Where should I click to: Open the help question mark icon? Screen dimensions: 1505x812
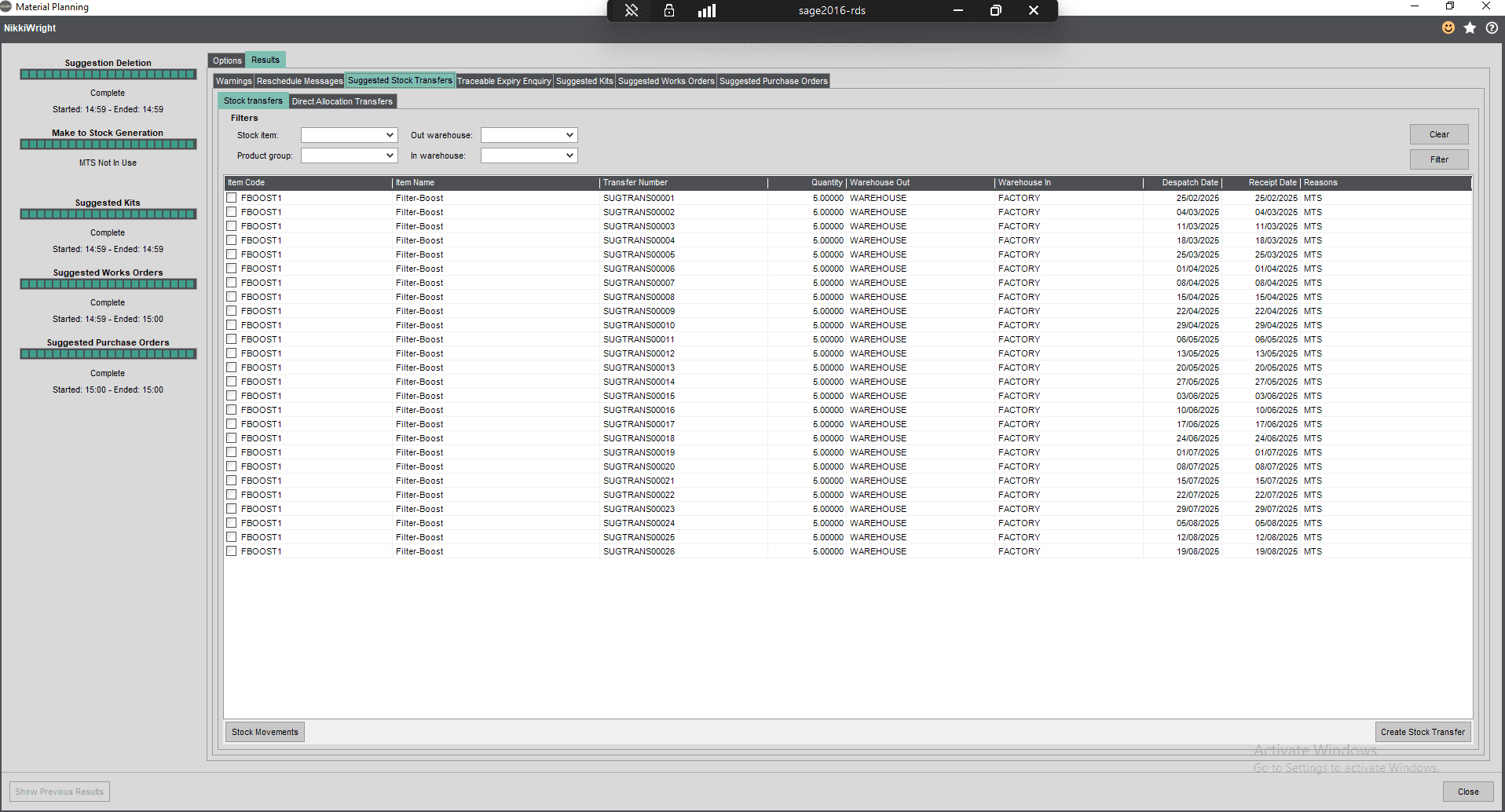[1492, 27]
